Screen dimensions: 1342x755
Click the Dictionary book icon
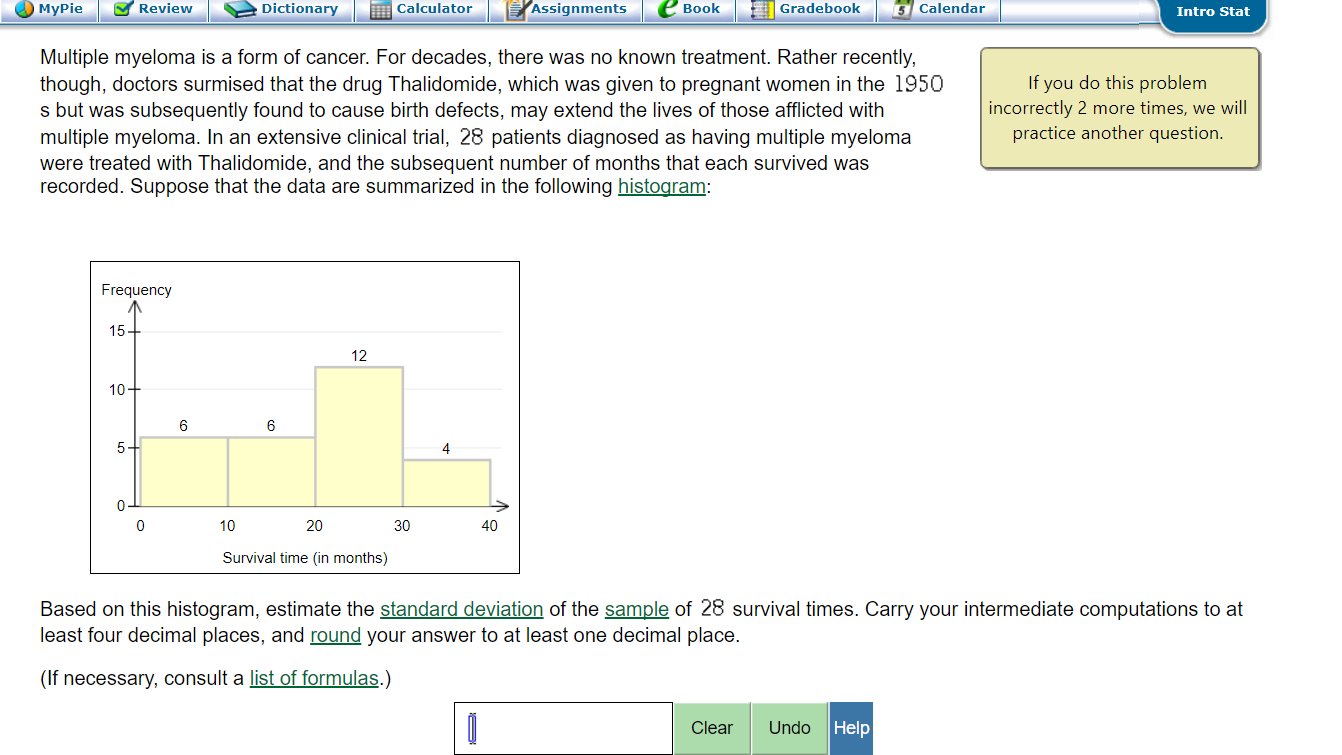(x=240, y=9)
